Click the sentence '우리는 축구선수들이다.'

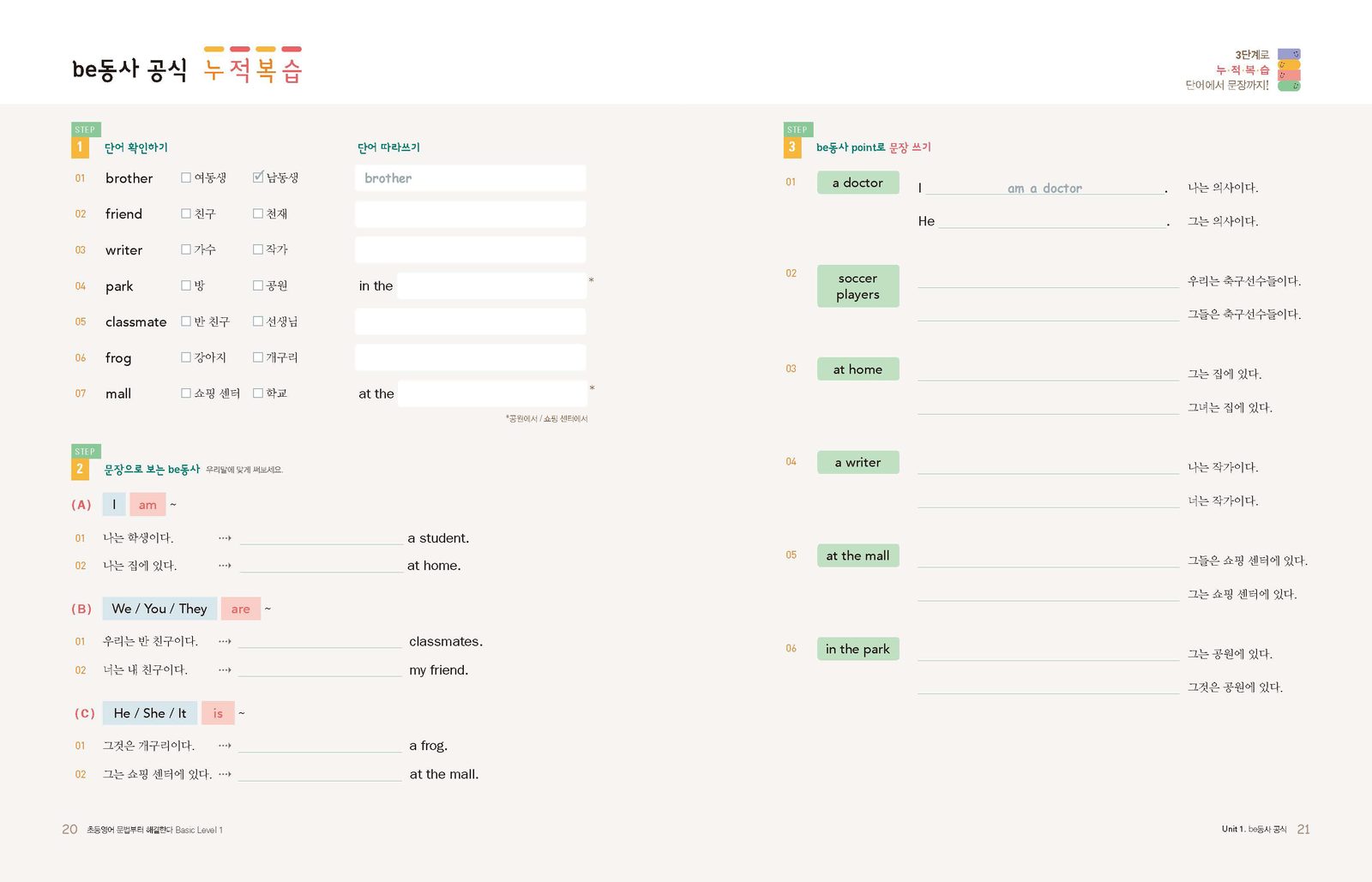coord(1244,281)
